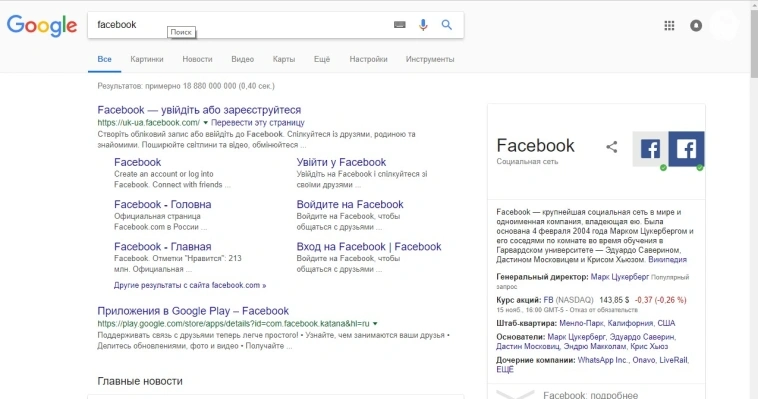Open the WhatsApp Inc. subsidiary link
The width and height of the screenshot is (758, 399).
pyautogui.click(x=603, y=360)
